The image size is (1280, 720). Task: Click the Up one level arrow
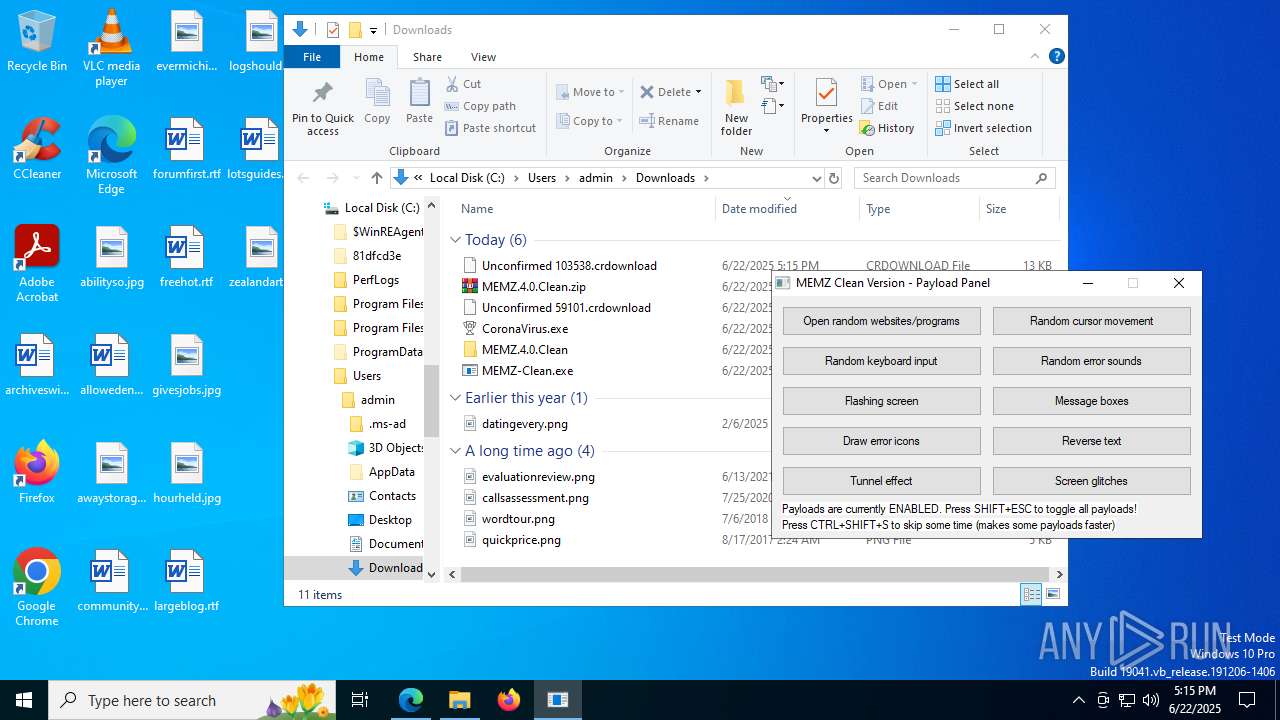tap(376, 178)
